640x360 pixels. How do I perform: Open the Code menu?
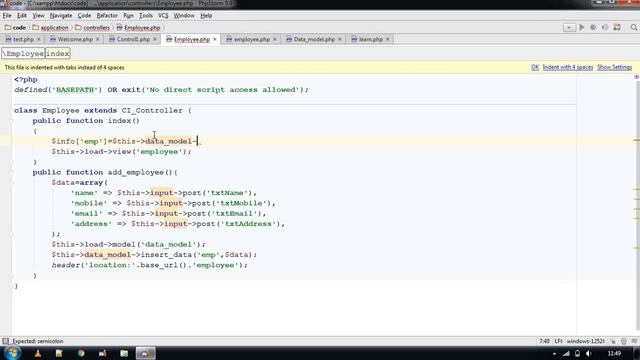point(84,16)
